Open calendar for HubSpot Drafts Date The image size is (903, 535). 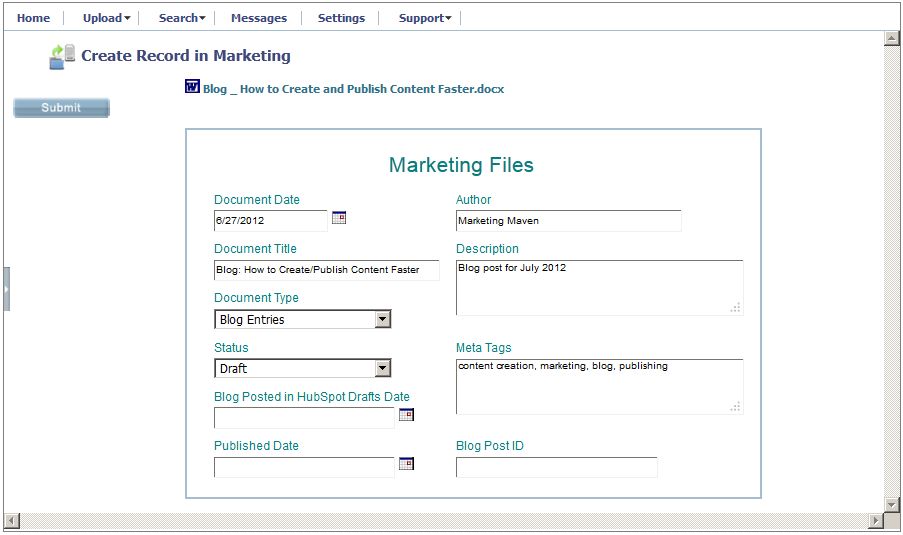(x=406, y=415)
